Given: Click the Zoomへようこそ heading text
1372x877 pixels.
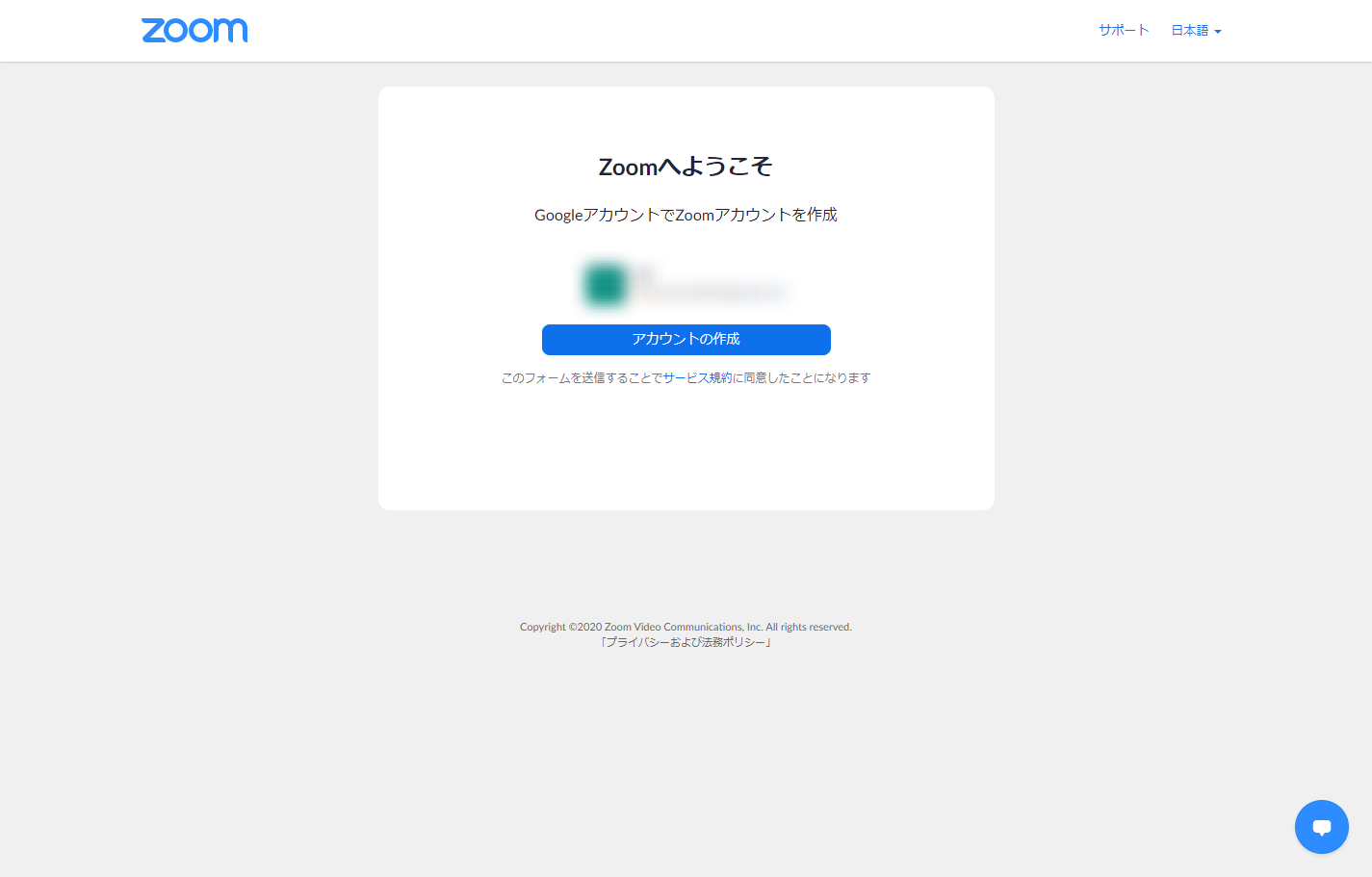Looking at the screenshot, I should pyautogui.click(x=686, y=168).
